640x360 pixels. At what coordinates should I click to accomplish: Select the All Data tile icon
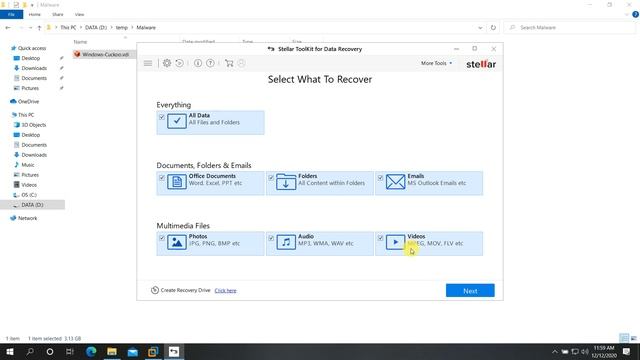point(177,121)
